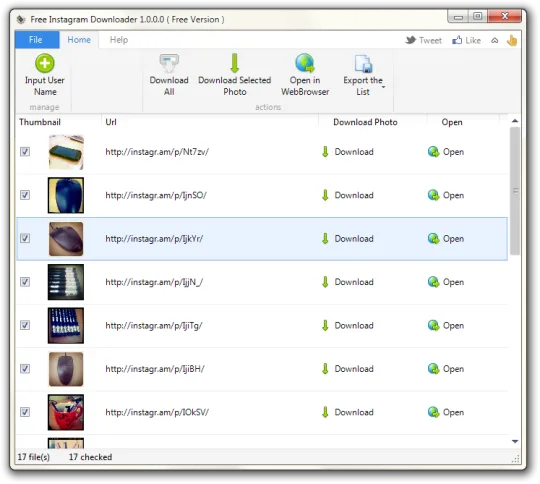The image size is (540, 484).
Task: Click the Input User Name plus icon
Action: point(45,63)
